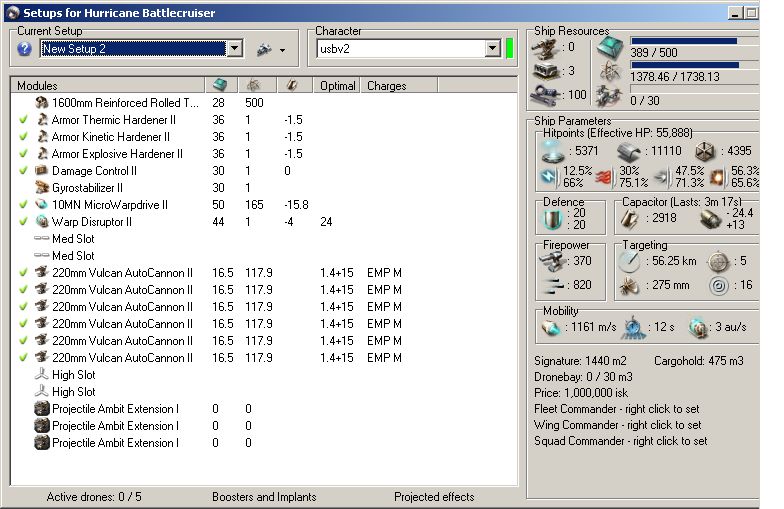Screen dimensions: 784x509
Task: Click the capacitor column header icon
Action: pyautogui.click(x=293, y=86)
